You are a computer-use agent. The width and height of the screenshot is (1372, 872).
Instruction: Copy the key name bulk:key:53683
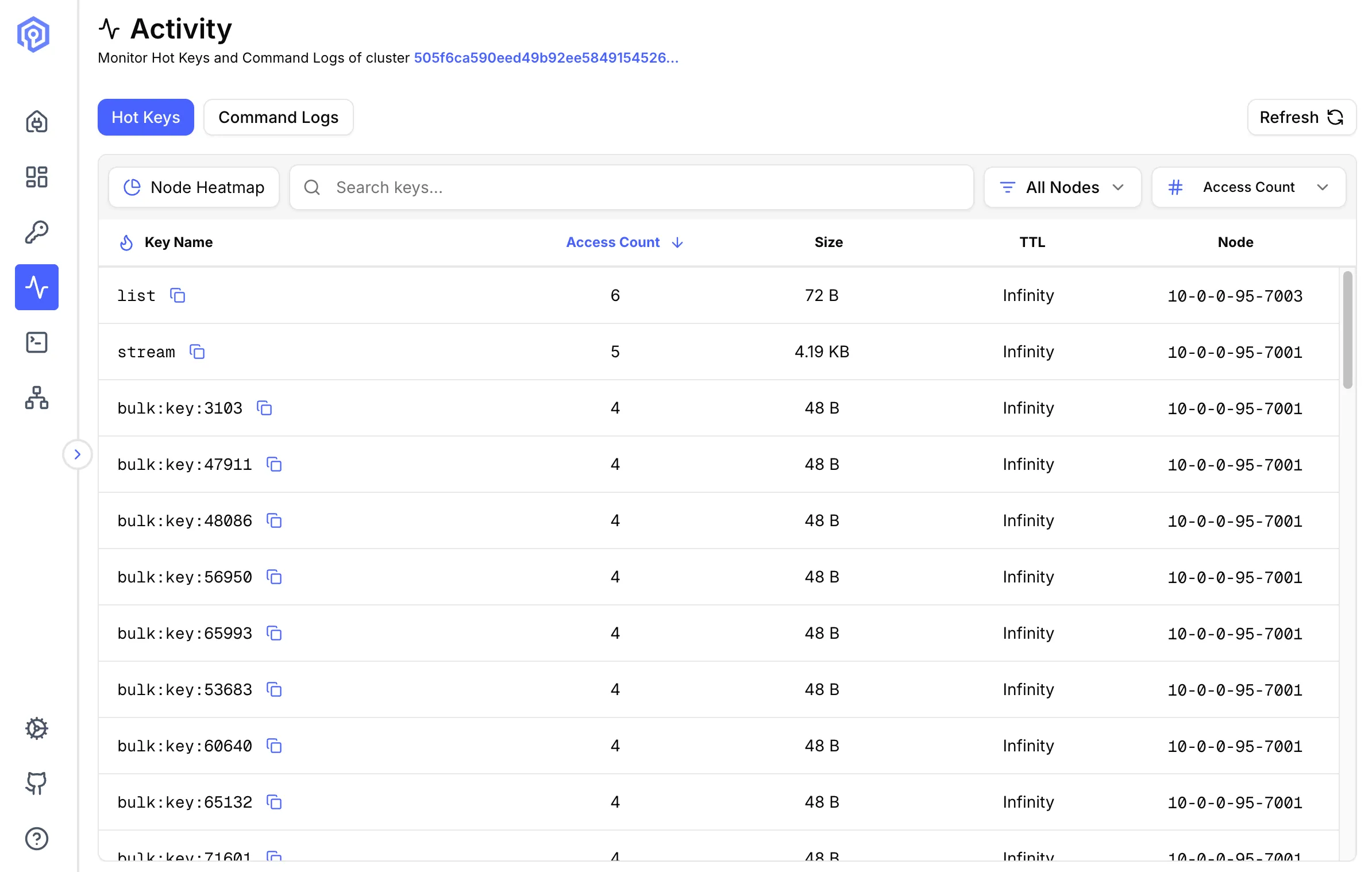coord(274,689)
